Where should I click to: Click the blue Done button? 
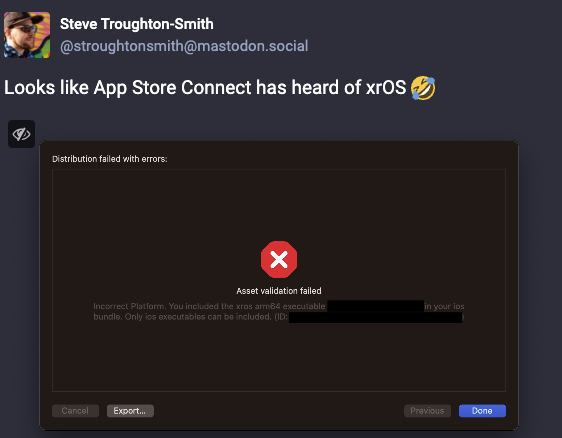(x=482, y=411)
